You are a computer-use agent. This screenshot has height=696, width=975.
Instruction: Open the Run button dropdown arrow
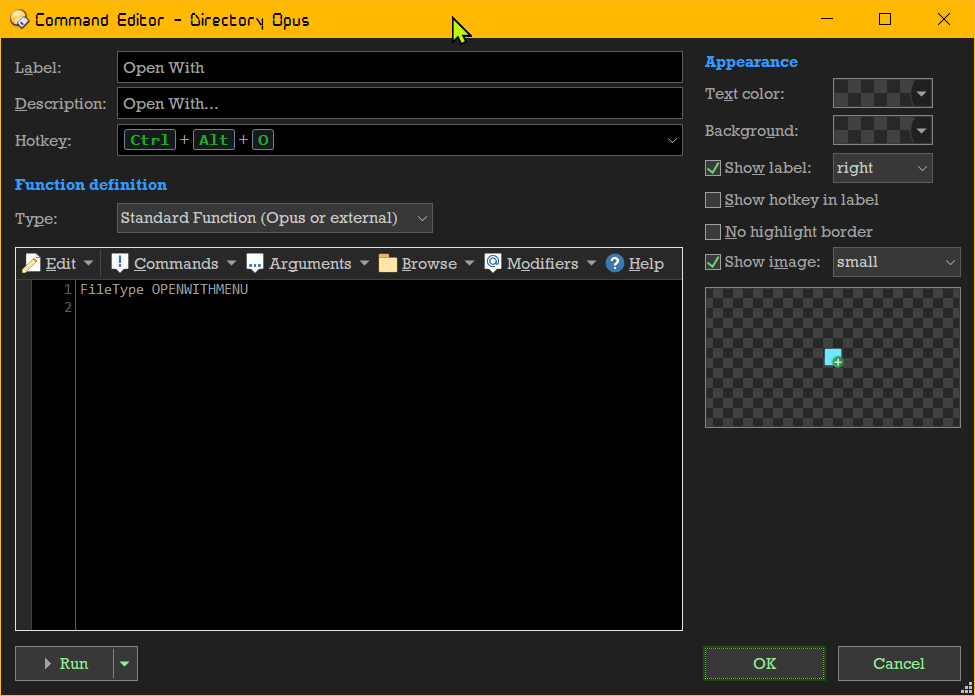pos(125,664)
